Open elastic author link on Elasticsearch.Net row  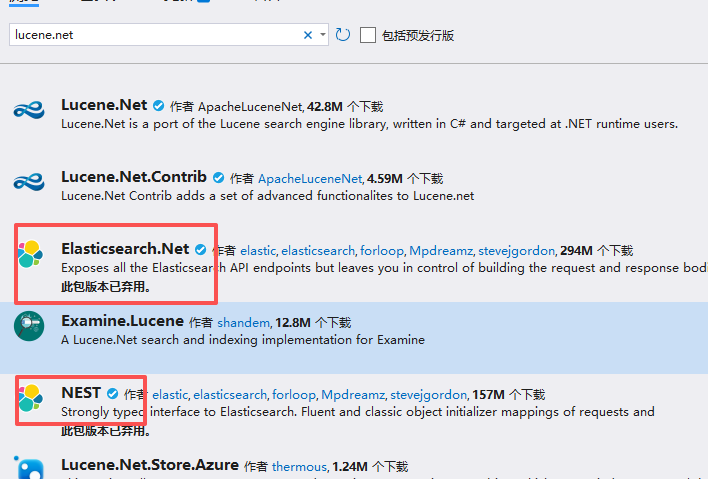point(258,251)
